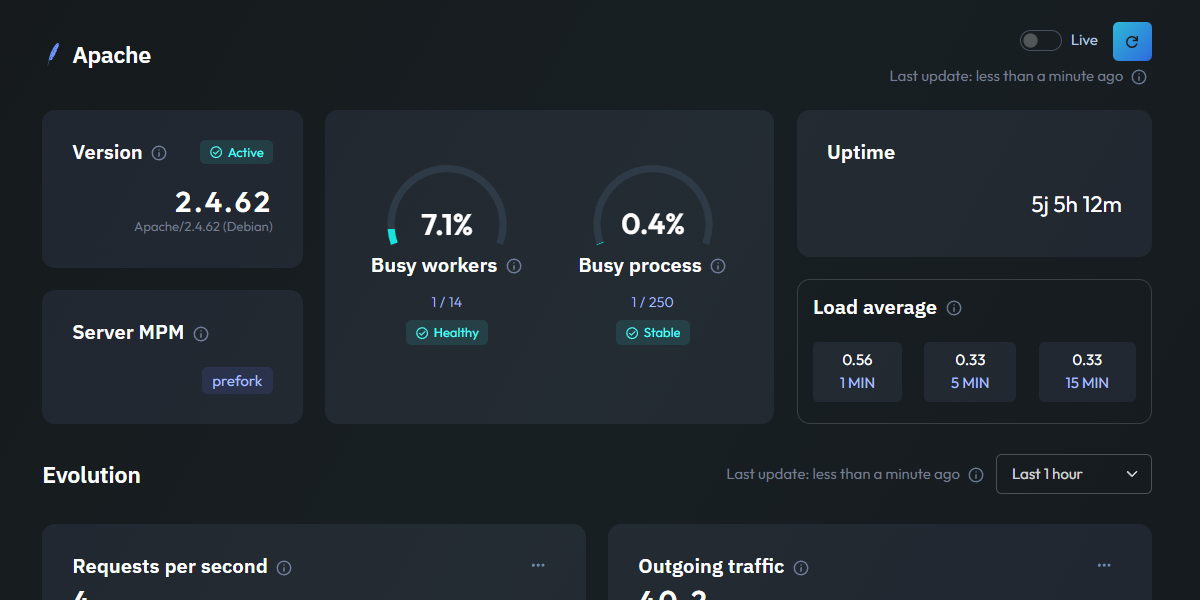Viewport: 1200px width, 600px height.
Task: Select the 1 MIN load average tile
Action: coord(857,372)
